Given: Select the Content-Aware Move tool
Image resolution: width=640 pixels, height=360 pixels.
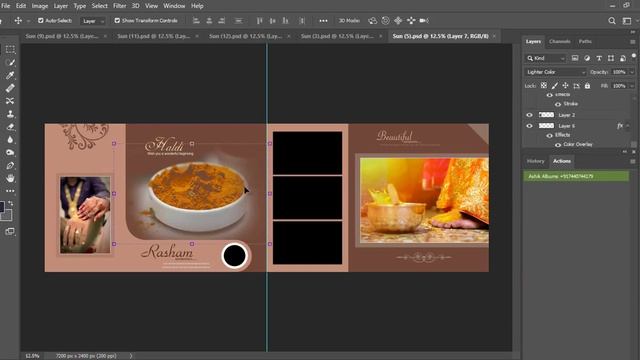Looking at the screenshot, I should tap(10, 101).
